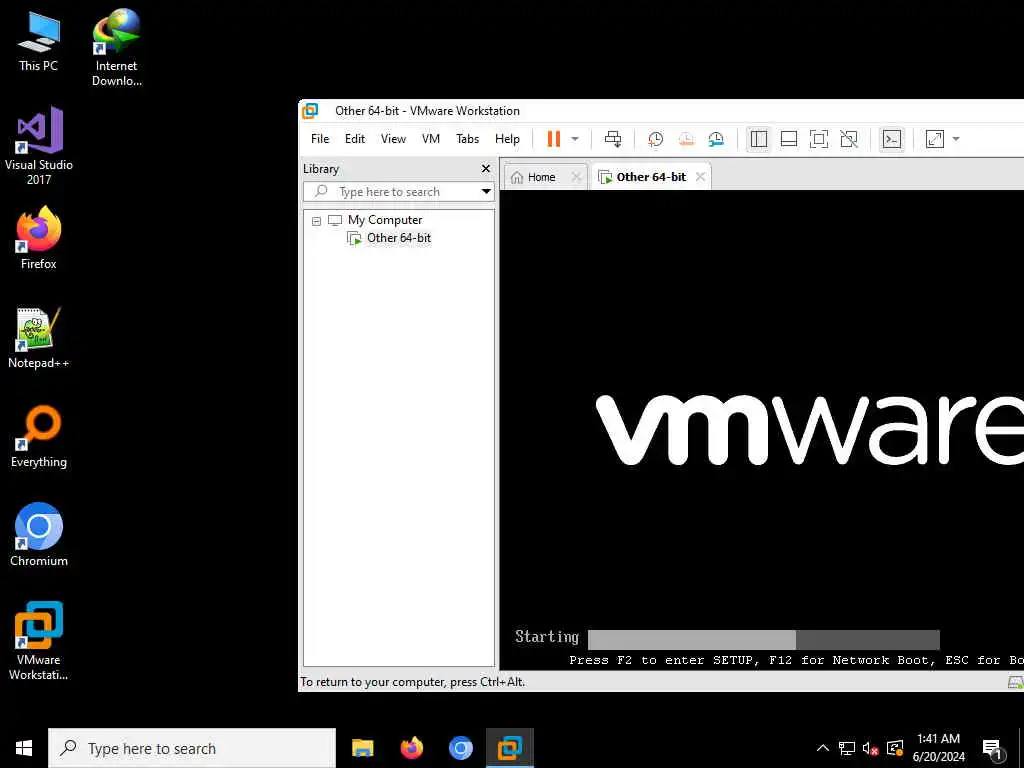Image resolution: width=1024 pixels, height=768 pixels.
Task: Click Send Ctrl+Alt+Del toolbar icon
Action: coord(613,139)
